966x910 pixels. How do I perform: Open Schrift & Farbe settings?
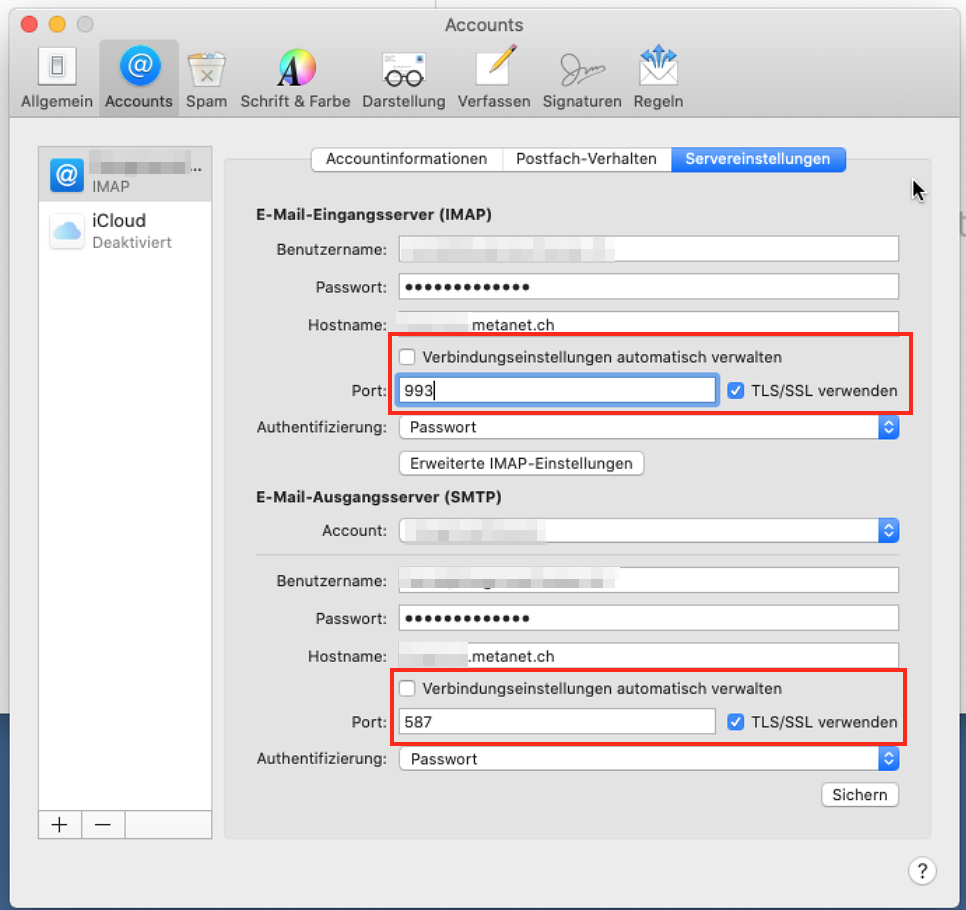pyautogui.click(x=295, y=78)
